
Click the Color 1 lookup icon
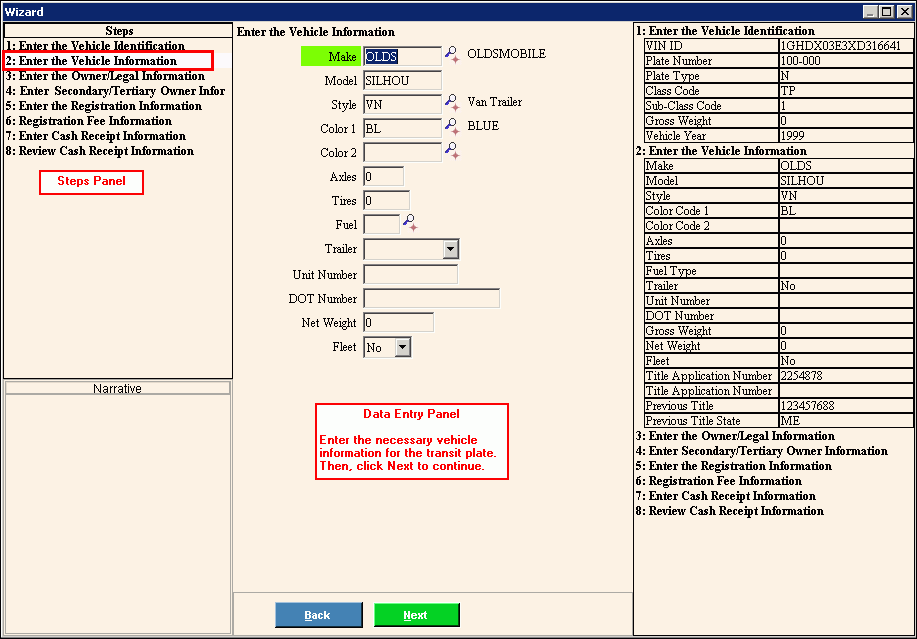tap(452, 127)
